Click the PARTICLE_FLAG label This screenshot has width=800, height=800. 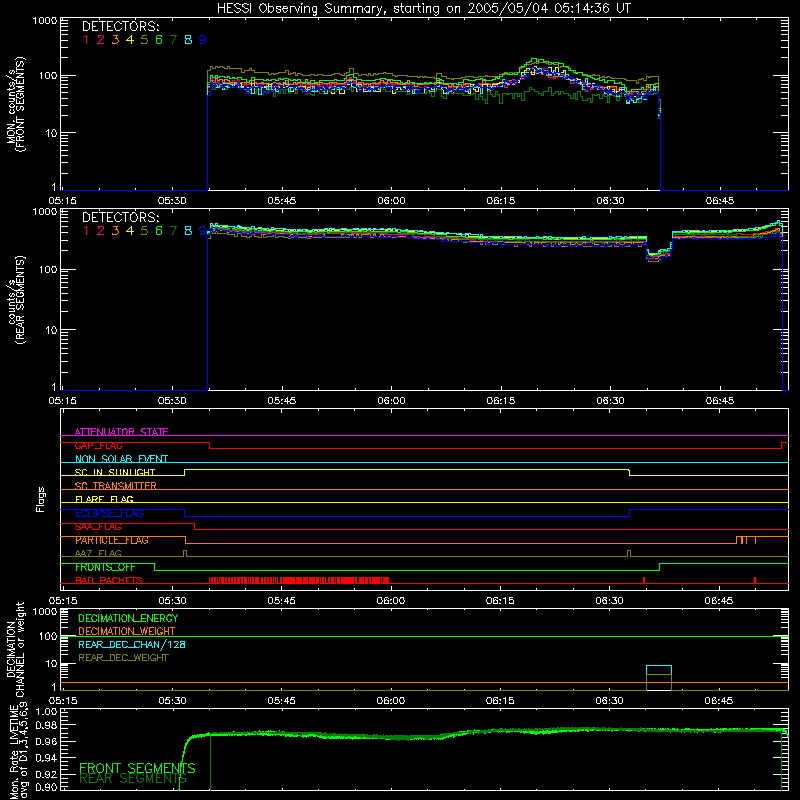pyautogui.click(x=112, y=540)
